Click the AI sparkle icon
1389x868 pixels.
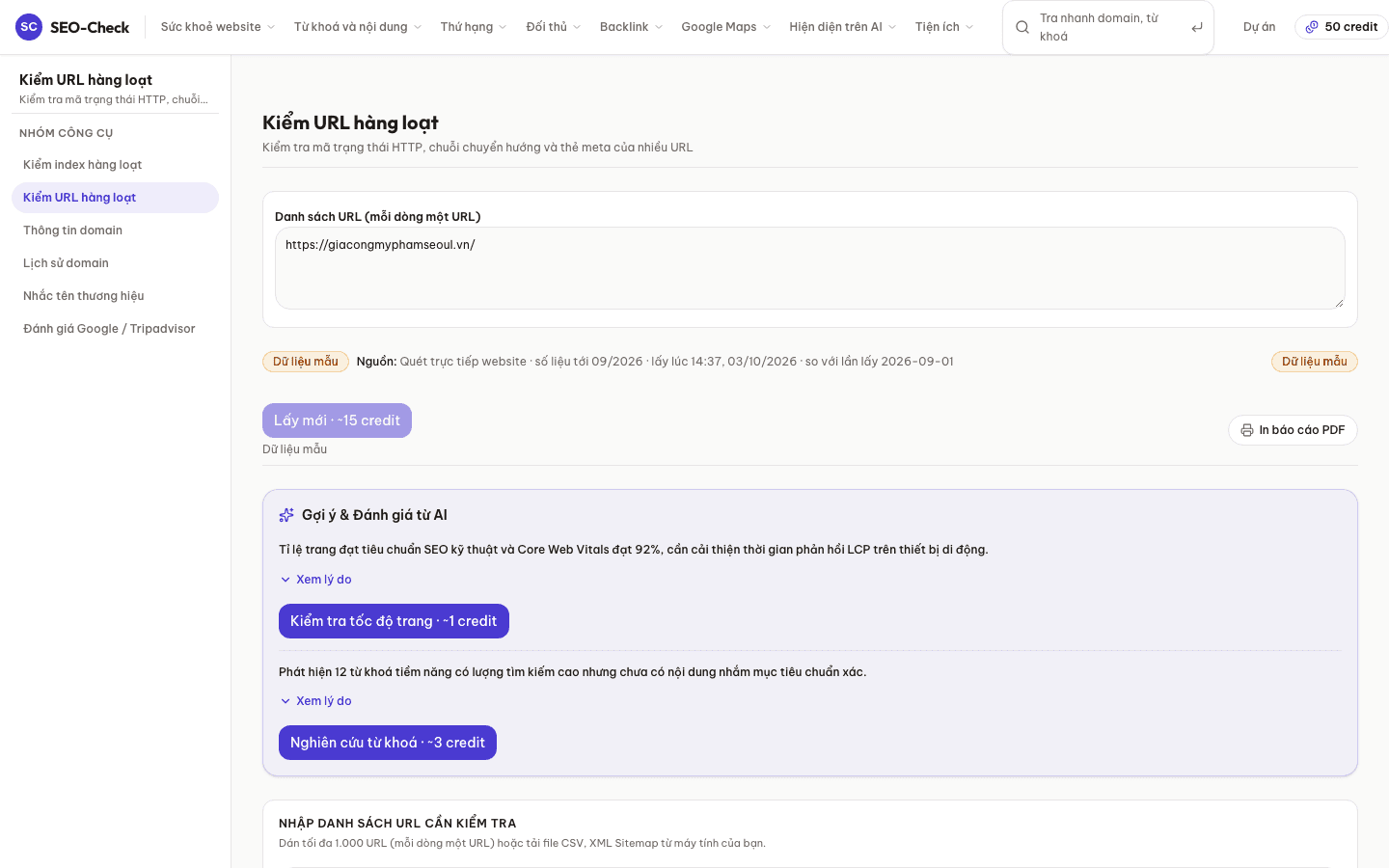coord(286,515)
